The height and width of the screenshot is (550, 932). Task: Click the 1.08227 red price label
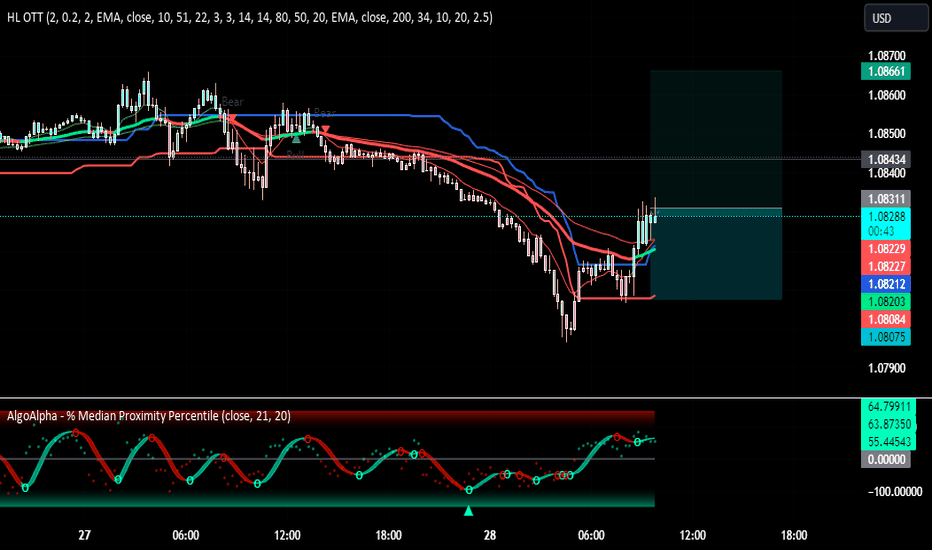tap(886, 266)
